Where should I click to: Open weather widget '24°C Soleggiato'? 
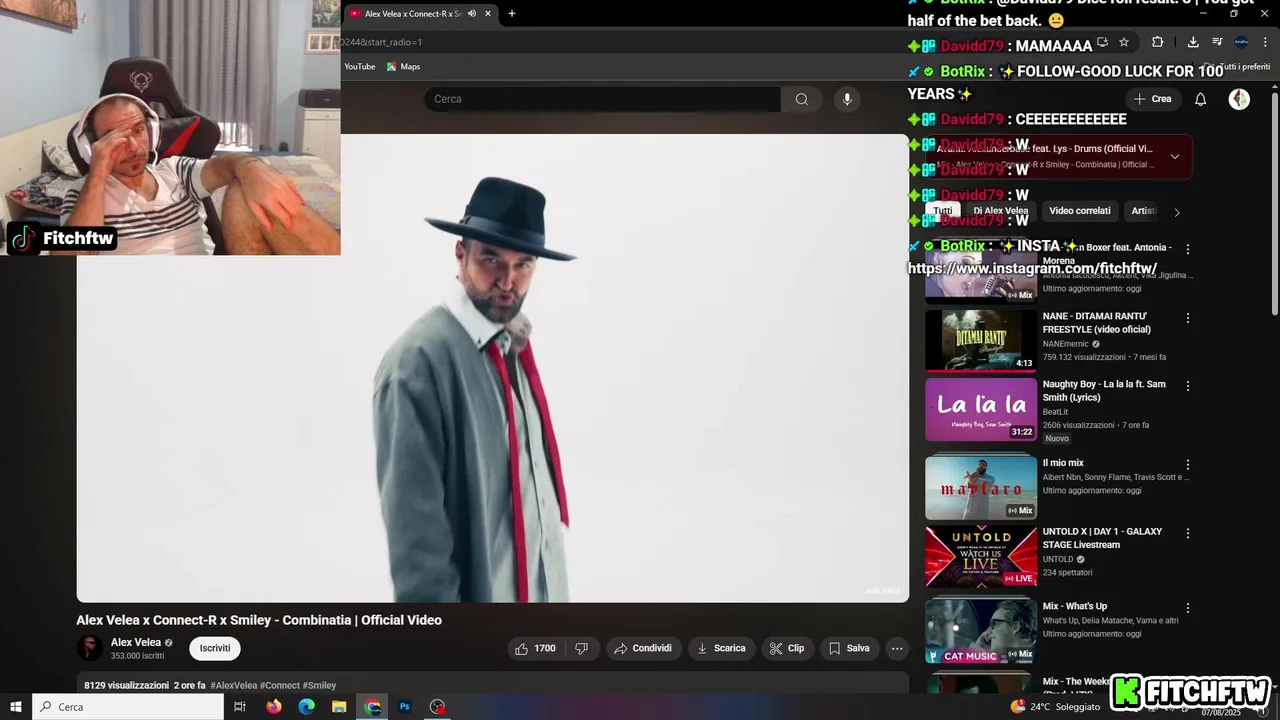(x=1055, y=707)
